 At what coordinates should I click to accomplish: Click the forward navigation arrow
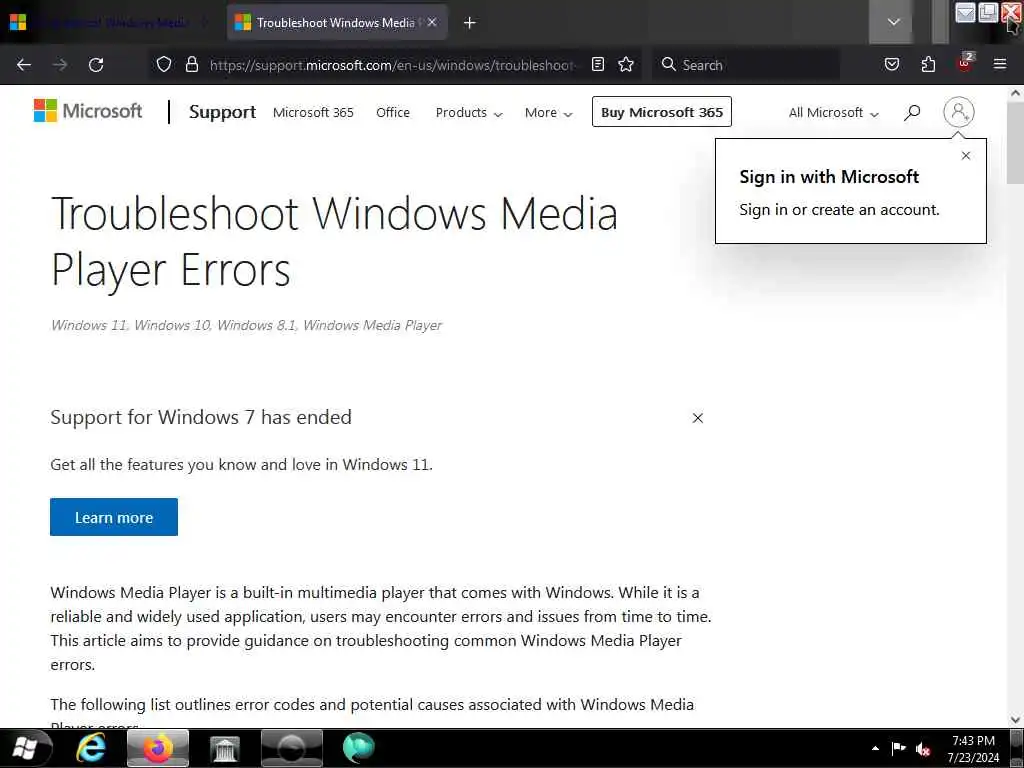point(60,65)
